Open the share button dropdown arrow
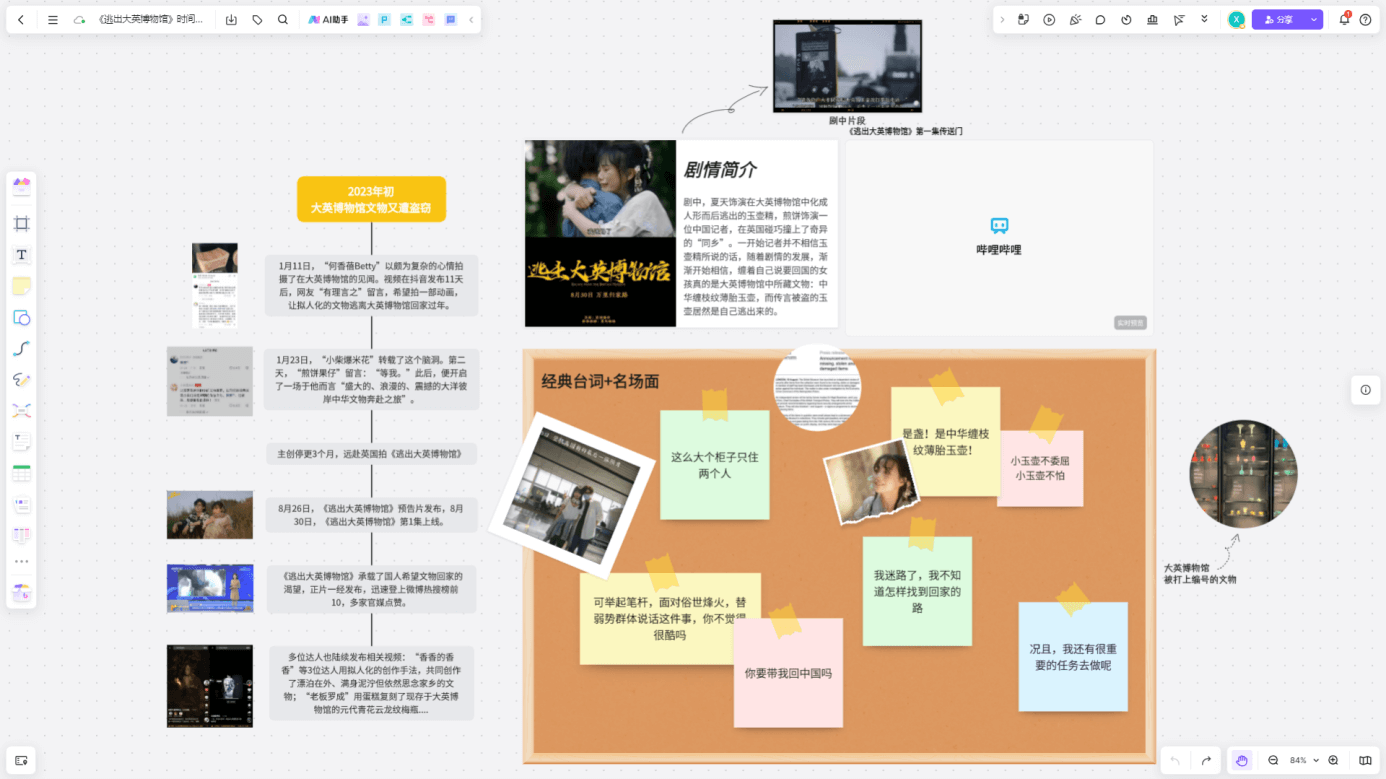The width and height of the screenshot is (1386, 779). [1314, 20]
